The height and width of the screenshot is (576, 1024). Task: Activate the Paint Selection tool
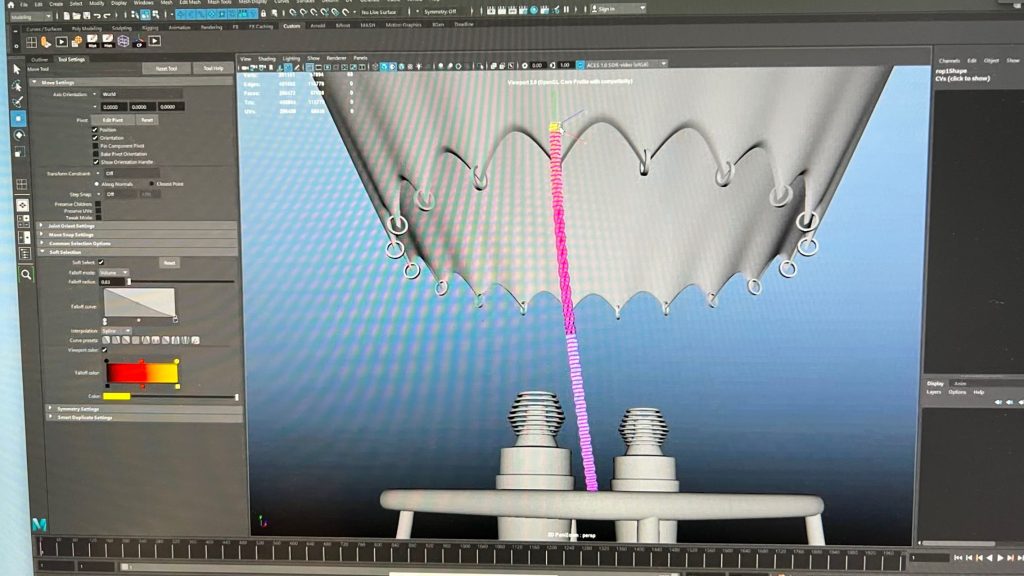[x=18, y=102]
